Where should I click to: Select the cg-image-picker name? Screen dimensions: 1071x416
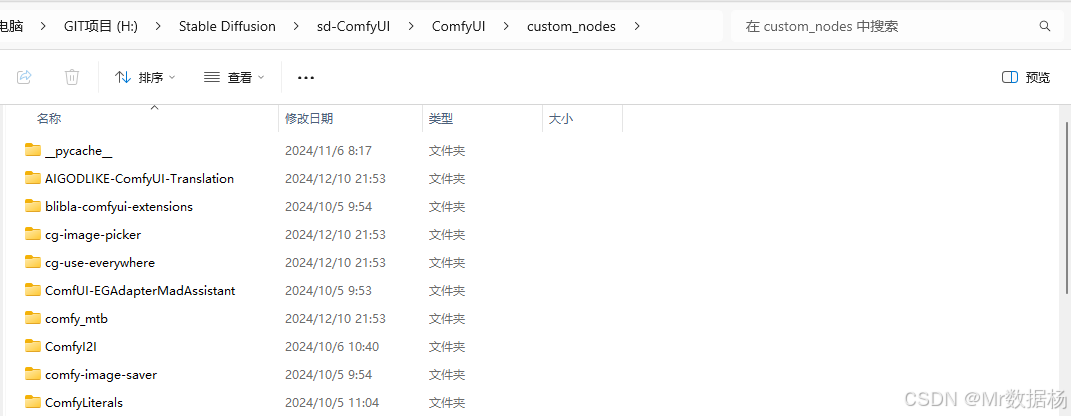(x=93, y=235)
